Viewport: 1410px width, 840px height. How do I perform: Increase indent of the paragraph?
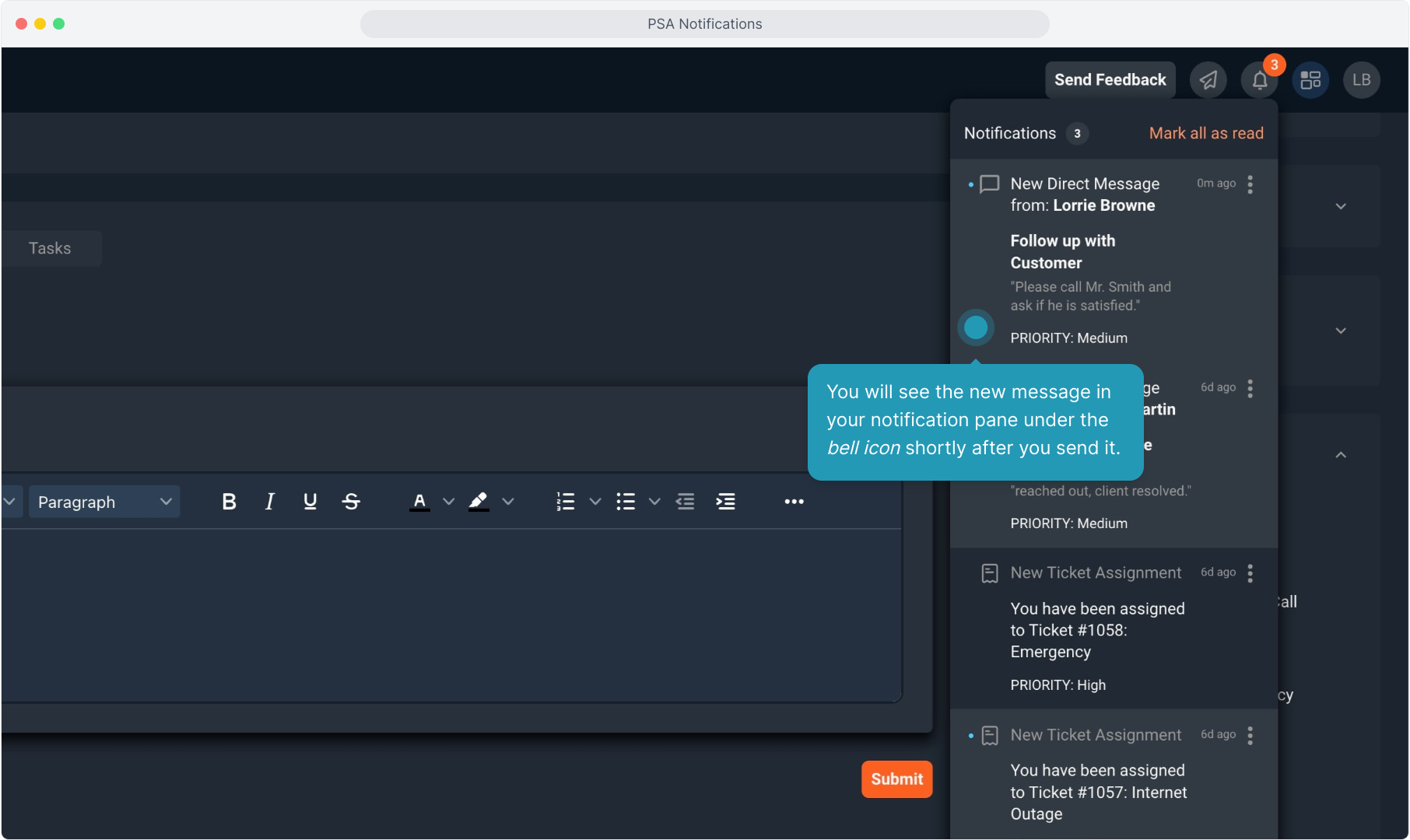coord(725,502)
